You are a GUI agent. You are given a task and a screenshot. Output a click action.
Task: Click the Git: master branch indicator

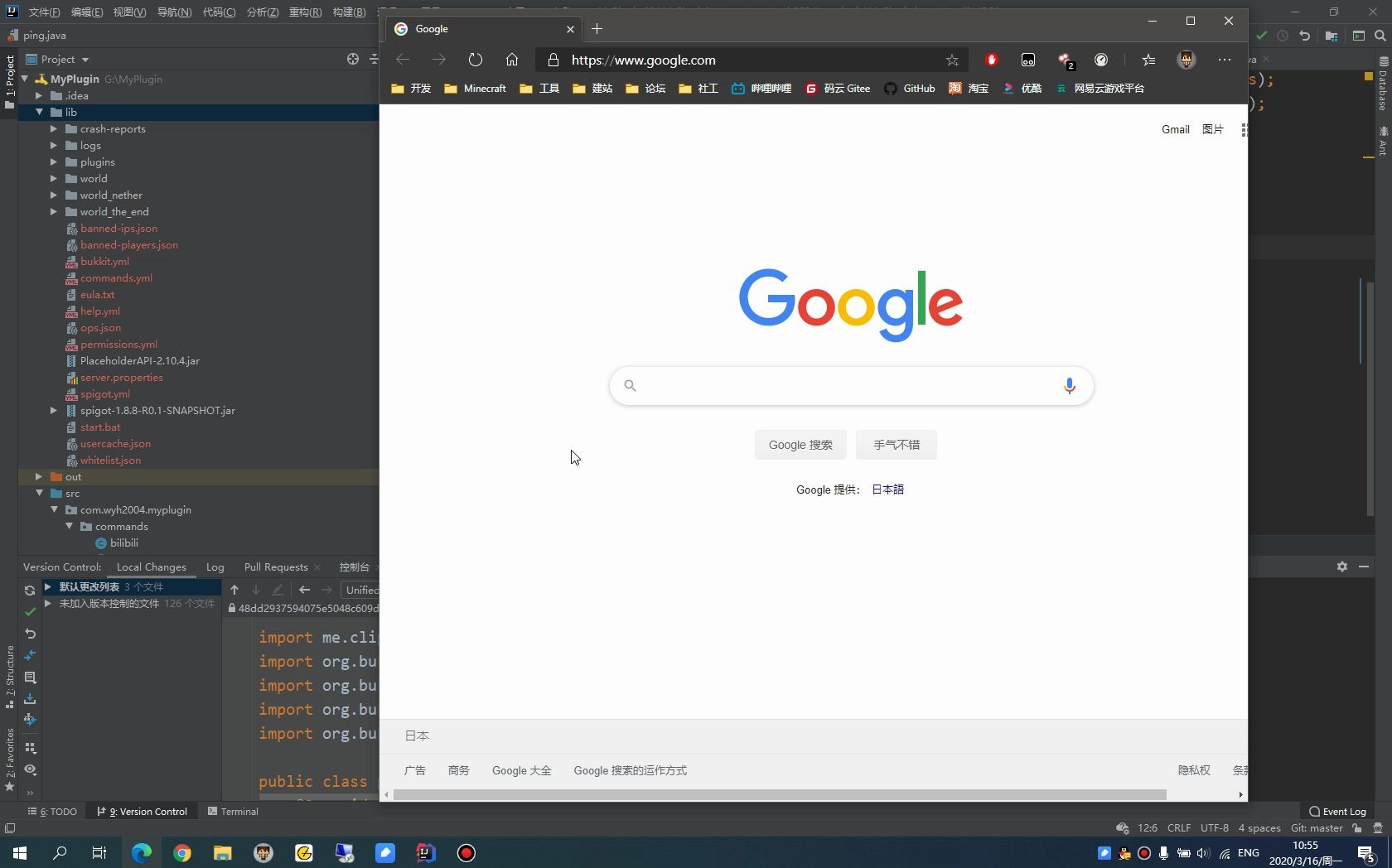coord(1317,828)
